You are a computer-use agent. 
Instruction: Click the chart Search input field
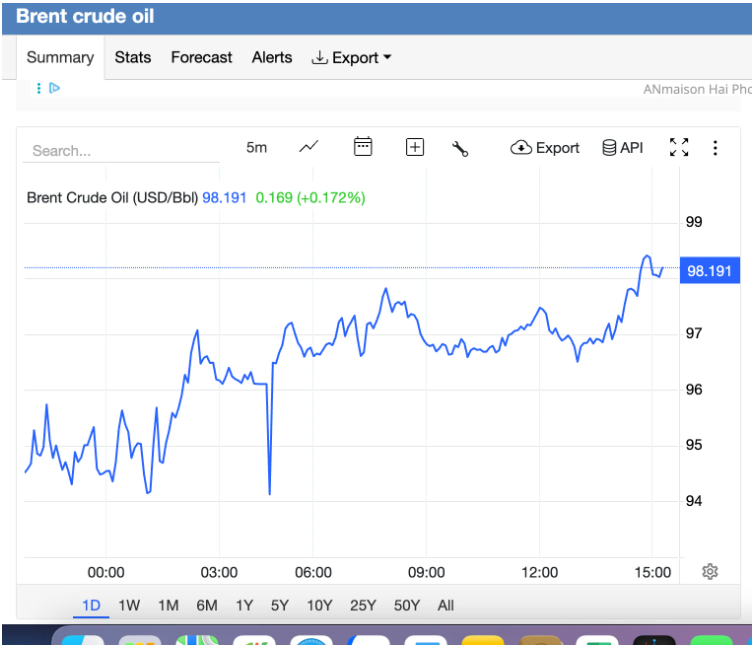pos(120,150)
